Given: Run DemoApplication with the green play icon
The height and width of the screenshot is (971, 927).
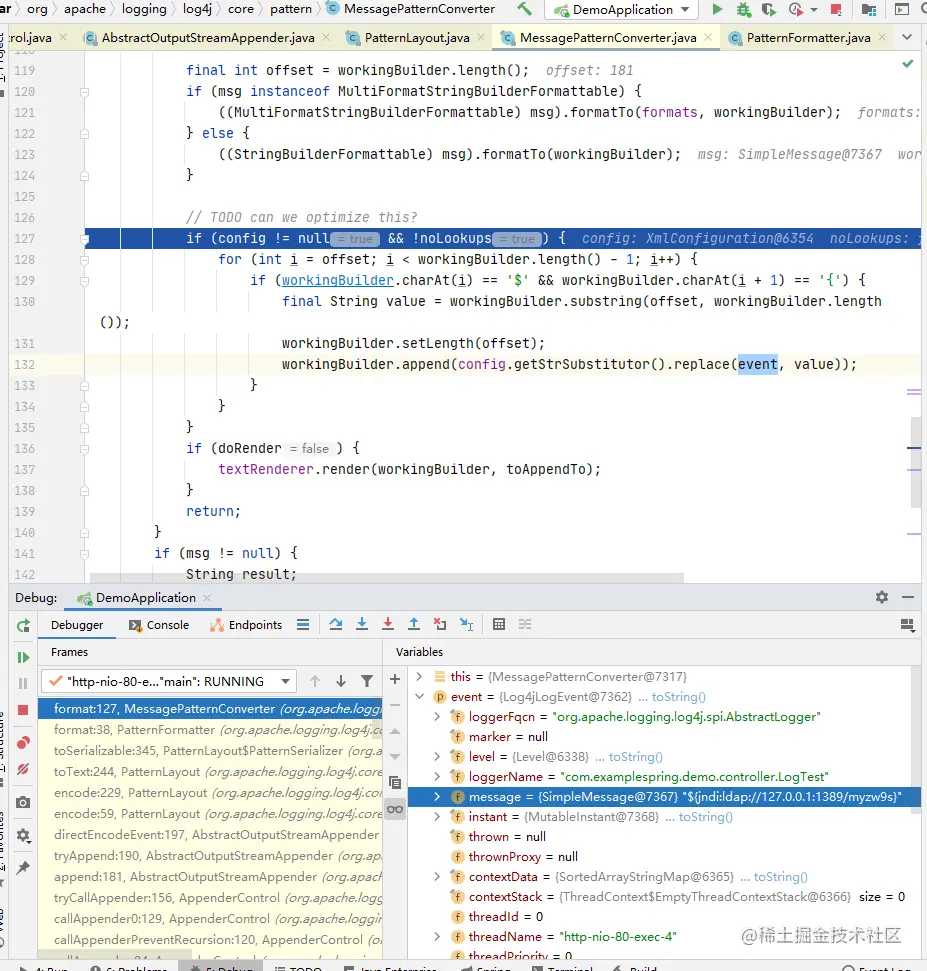Looking at the screenshot, I should coord(717,9).
